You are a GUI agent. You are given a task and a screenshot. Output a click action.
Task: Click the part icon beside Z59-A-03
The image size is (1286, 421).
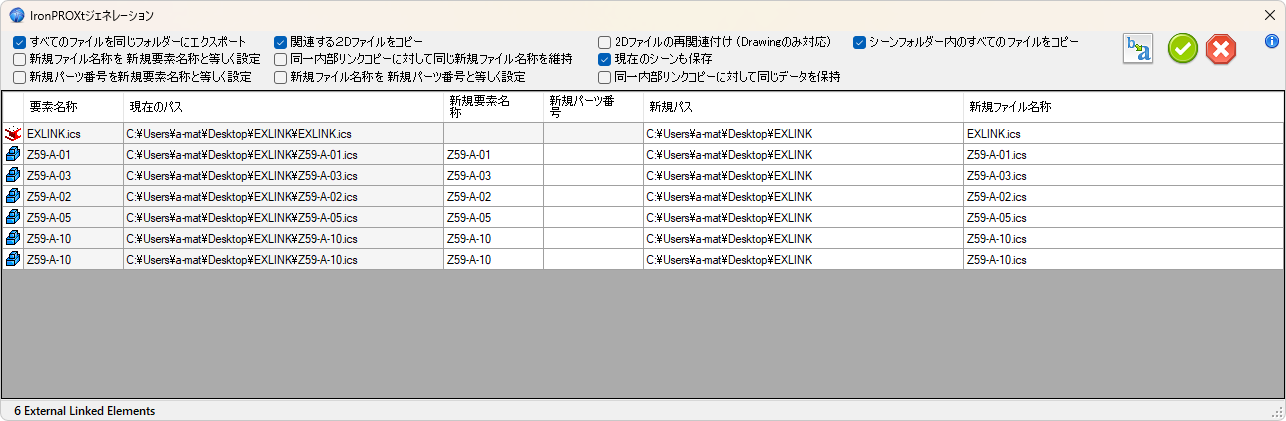[x=13, y=175]
